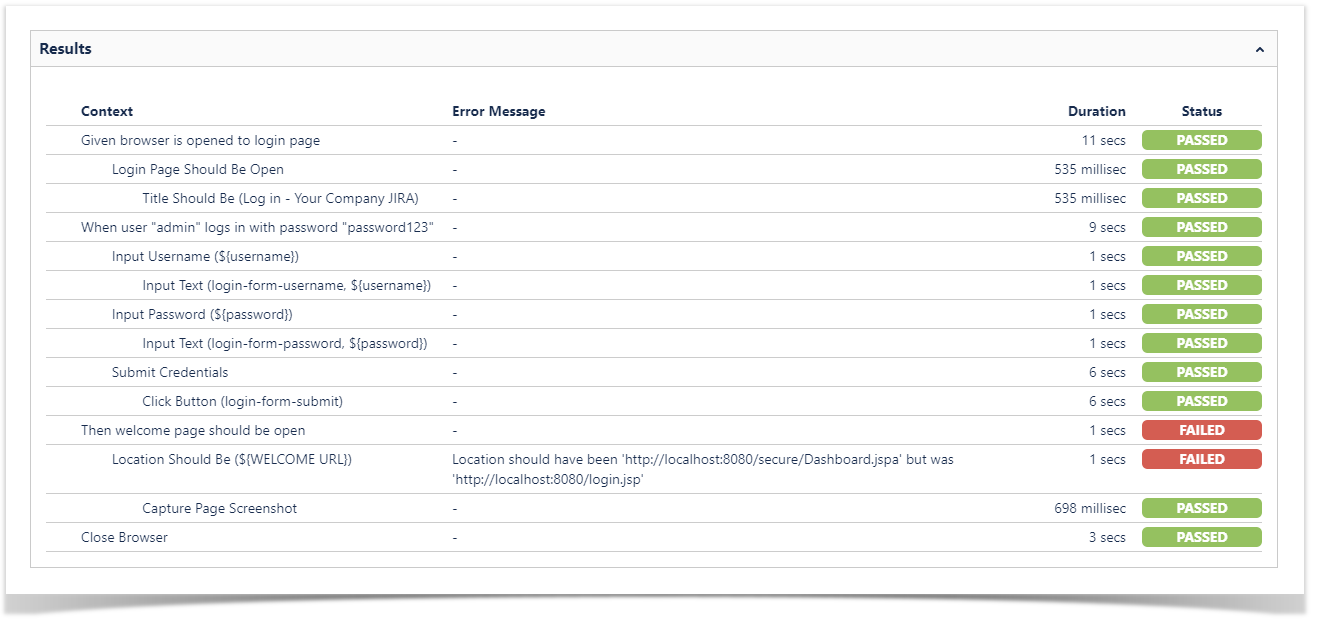Click the '11 secs' duration value
Image resolution: width=1318 pixels, height=623 pixels.
[x=1104, y=140]
